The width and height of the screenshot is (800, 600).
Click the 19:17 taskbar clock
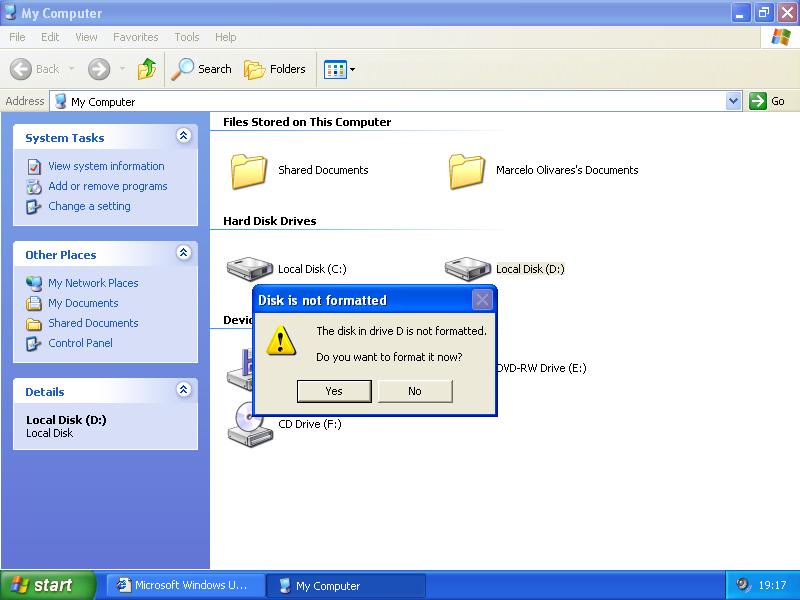pyautogui.click(x=772, y=585)
